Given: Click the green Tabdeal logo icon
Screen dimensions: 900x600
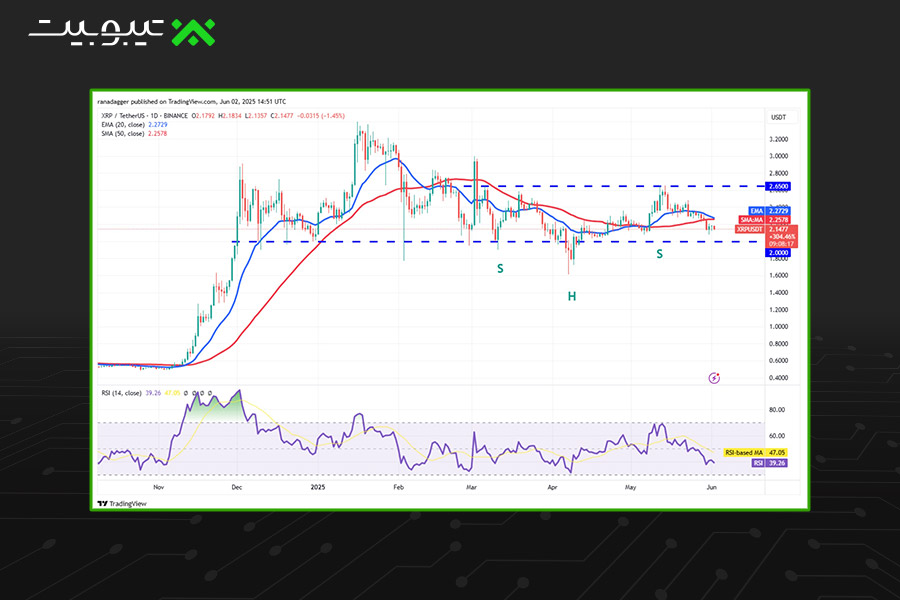Looking at the screenshot, I should pyautogui.click(x=193, y=32).
